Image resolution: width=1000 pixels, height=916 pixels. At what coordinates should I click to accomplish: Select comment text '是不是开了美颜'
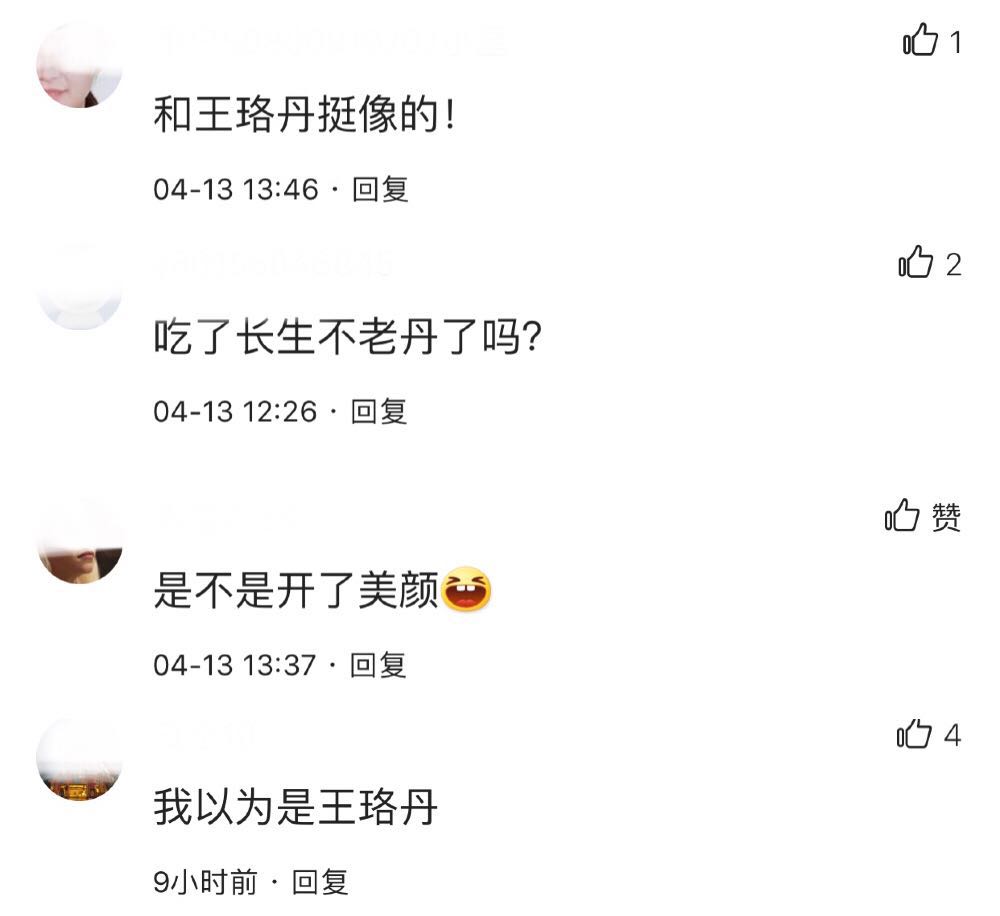297,590
